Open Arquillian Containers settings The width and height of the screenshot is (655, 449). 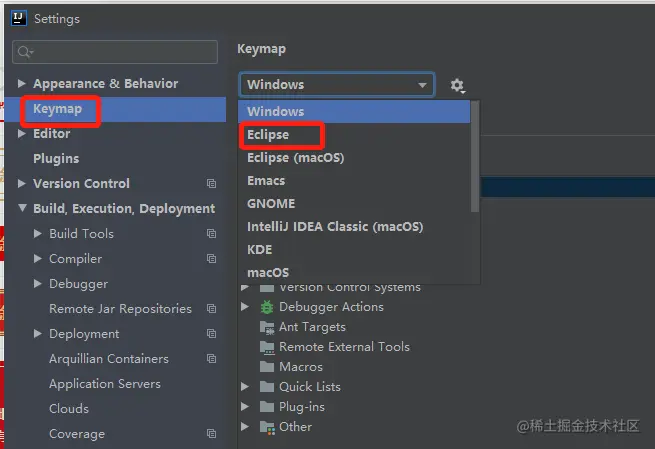(x=109, y=359)
